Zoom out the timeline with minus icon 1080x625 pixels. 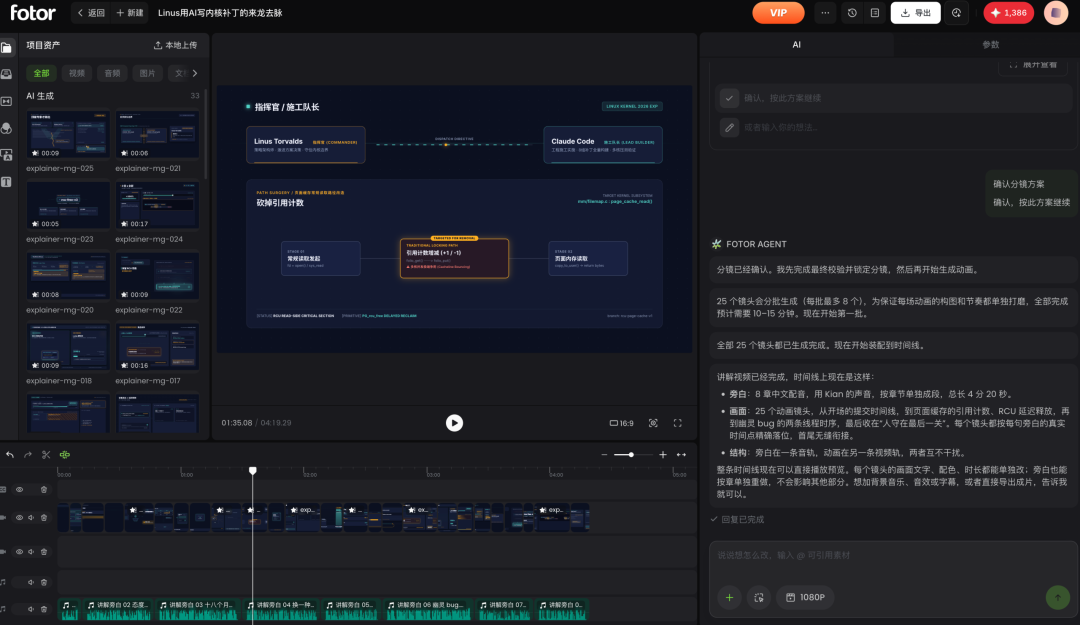604,455
